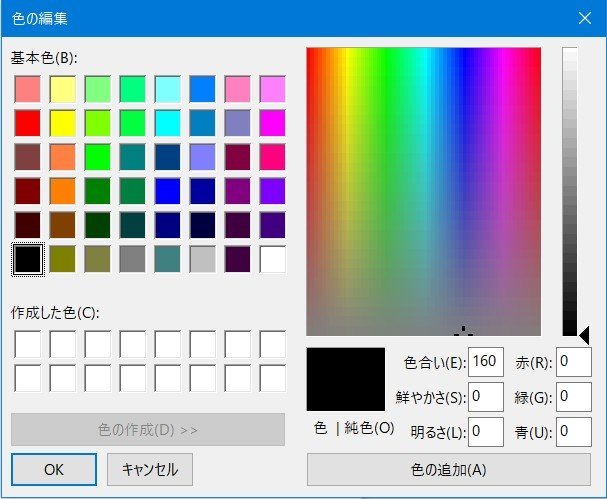Image resolution: width=607 pixels, height=499 pixels.
Task: Pick the azure blue swatch in the top row
Action: click(202, 89)
